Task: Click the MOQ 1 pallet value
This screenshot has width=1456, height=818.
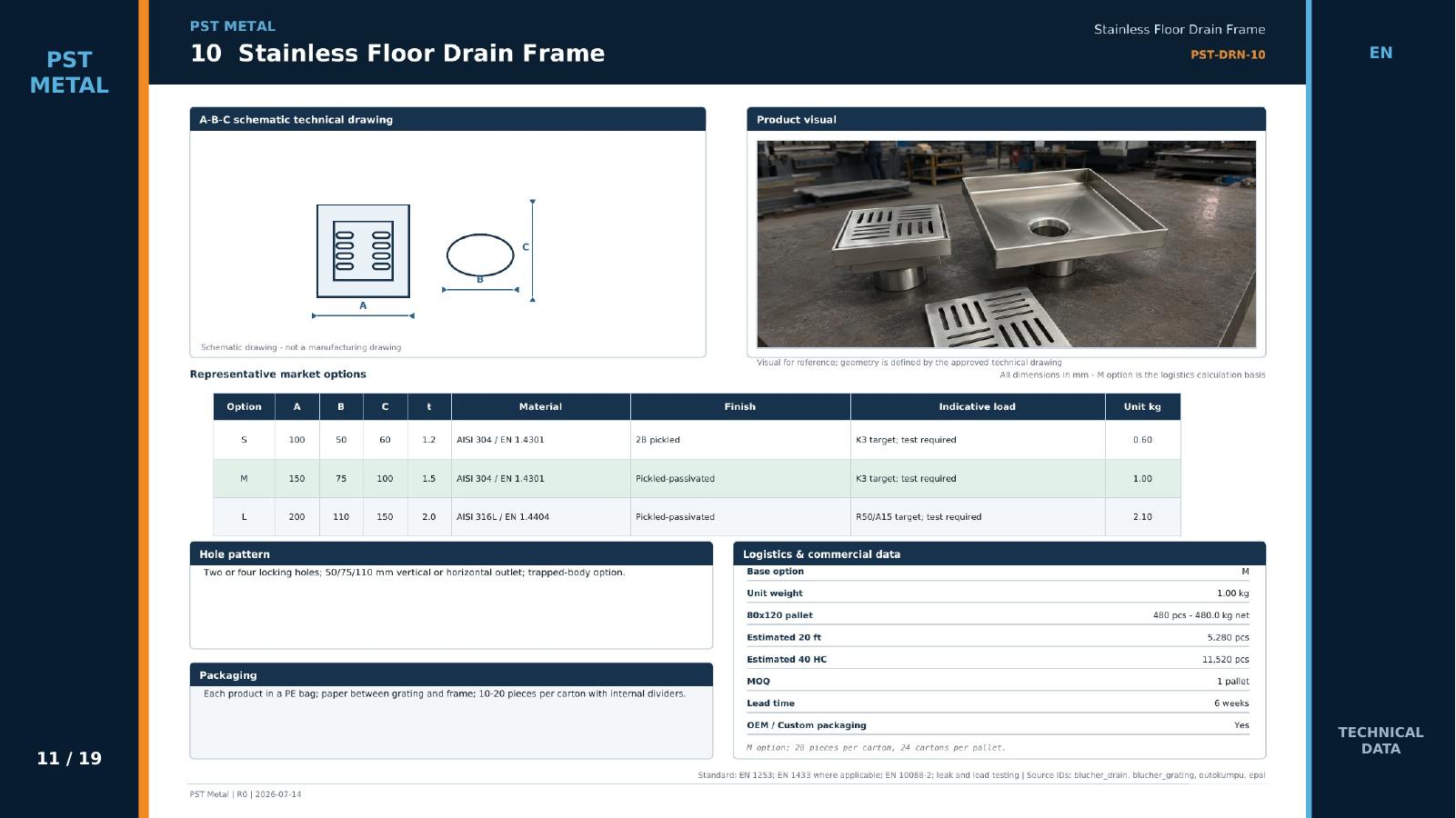Action: 1232,682
